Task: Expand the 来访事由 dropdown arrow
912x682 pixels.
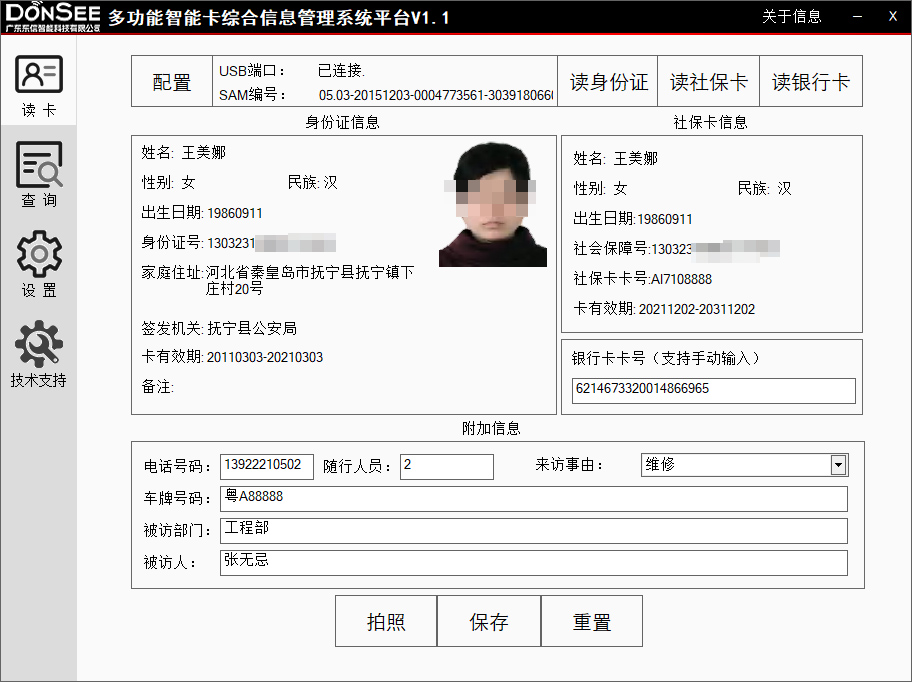Action: click(x=838, y=465)
